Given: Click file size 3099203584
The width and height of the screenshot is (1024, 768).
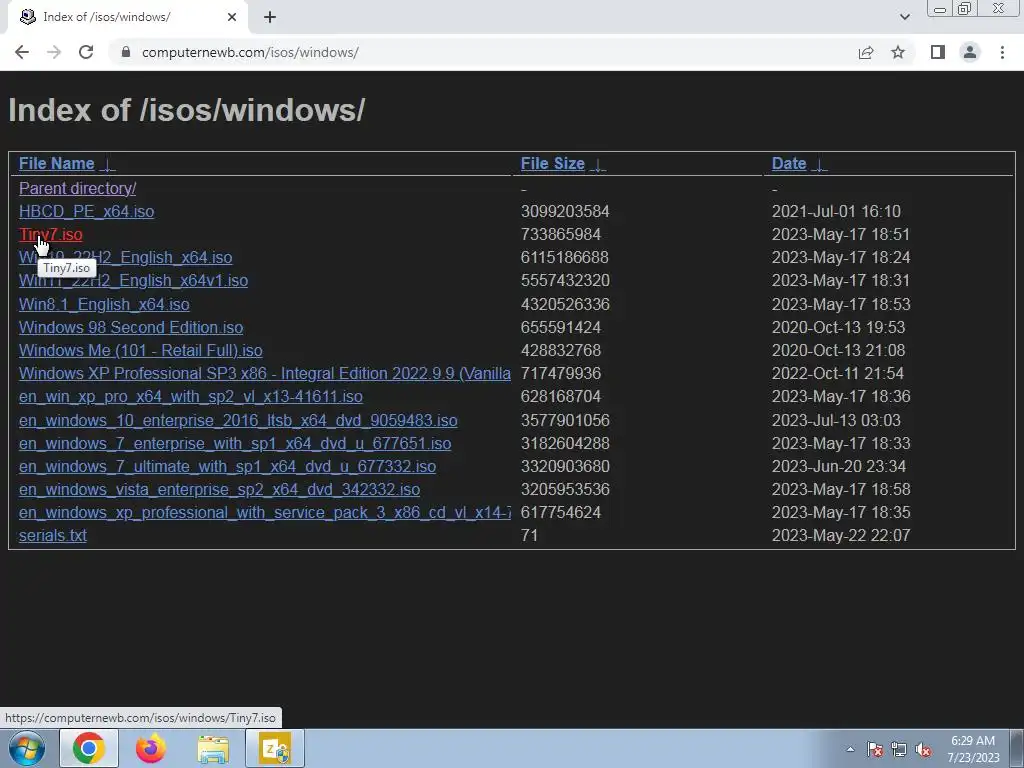Looking at the screenshot, I should 565,212.
